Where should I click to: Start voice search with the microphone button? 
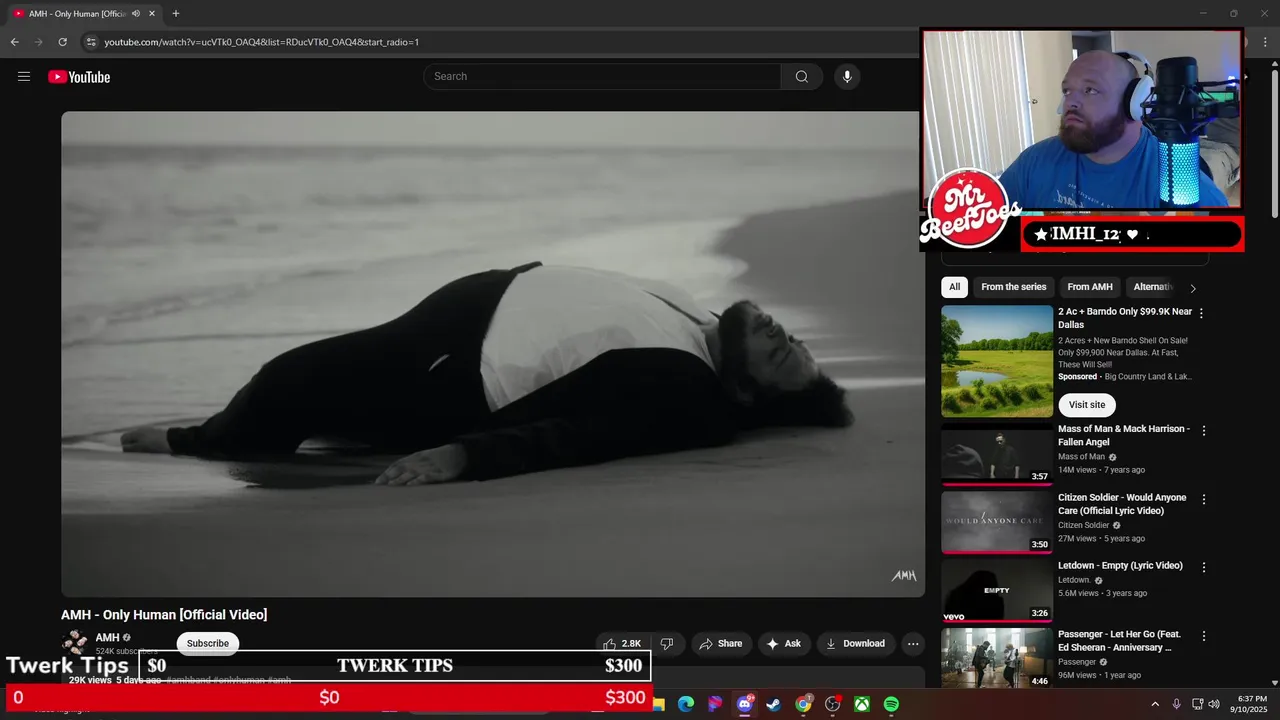coord(847,77)
